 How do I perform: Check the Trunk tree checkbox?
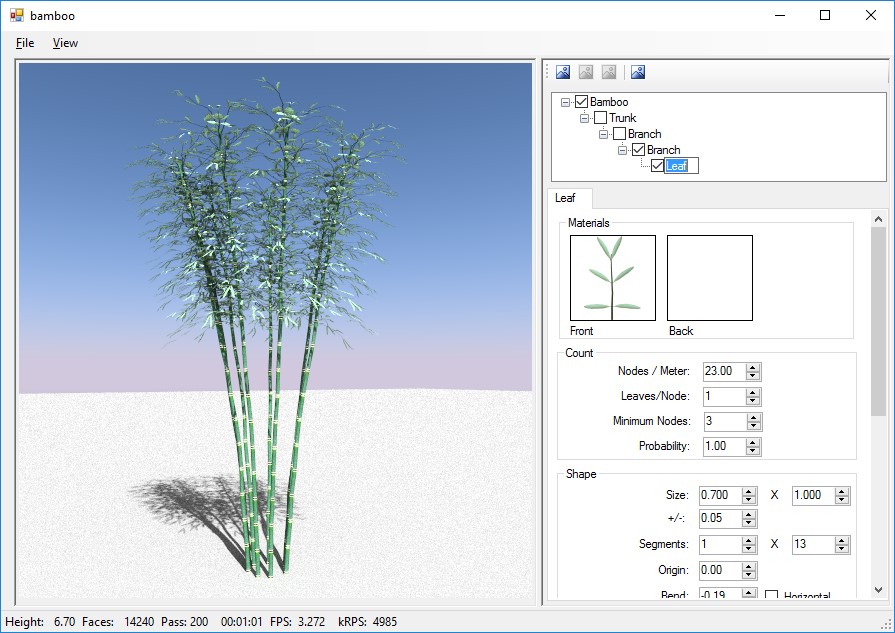click(x=600, y=118)
